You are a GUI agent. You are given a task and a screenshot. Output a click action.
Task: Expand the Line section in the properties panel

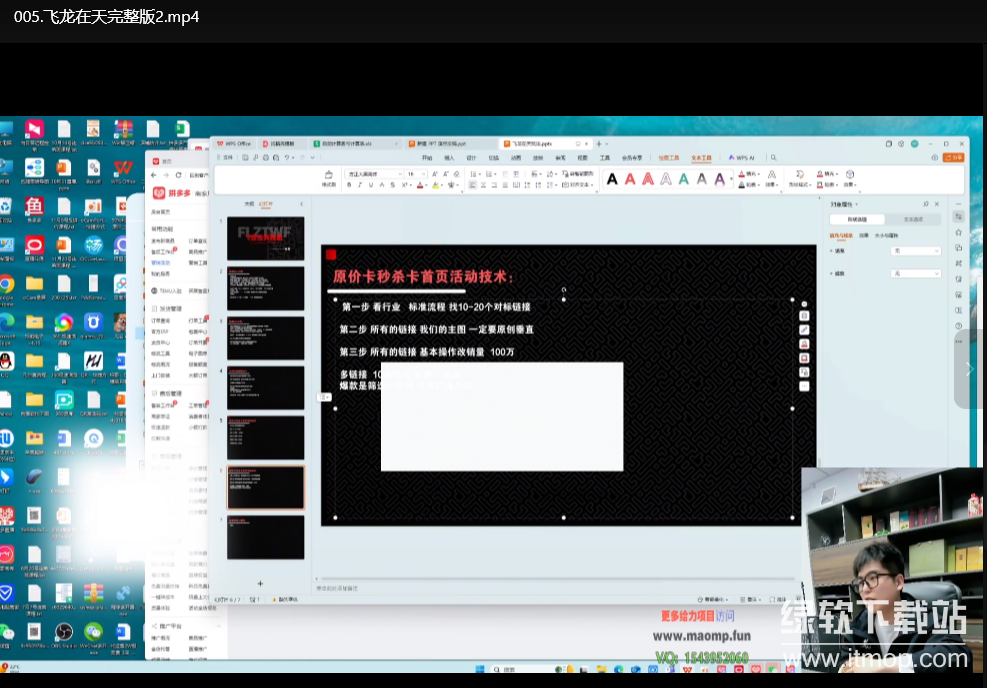coord(831,273)
